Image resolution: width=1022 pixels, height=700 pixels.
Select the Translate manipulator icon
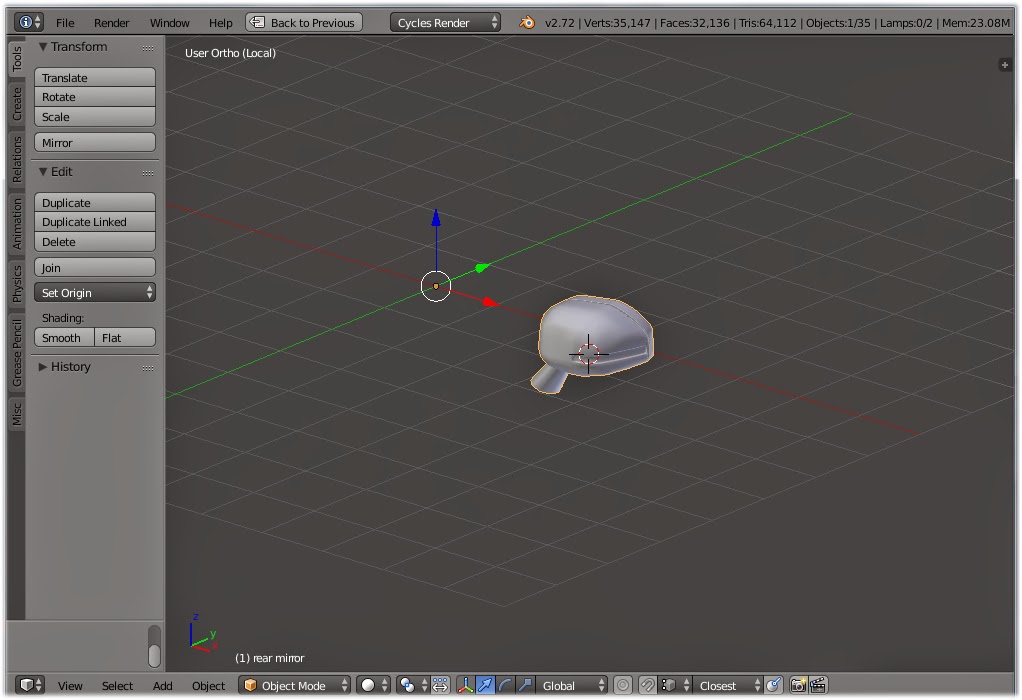point(484,686)
